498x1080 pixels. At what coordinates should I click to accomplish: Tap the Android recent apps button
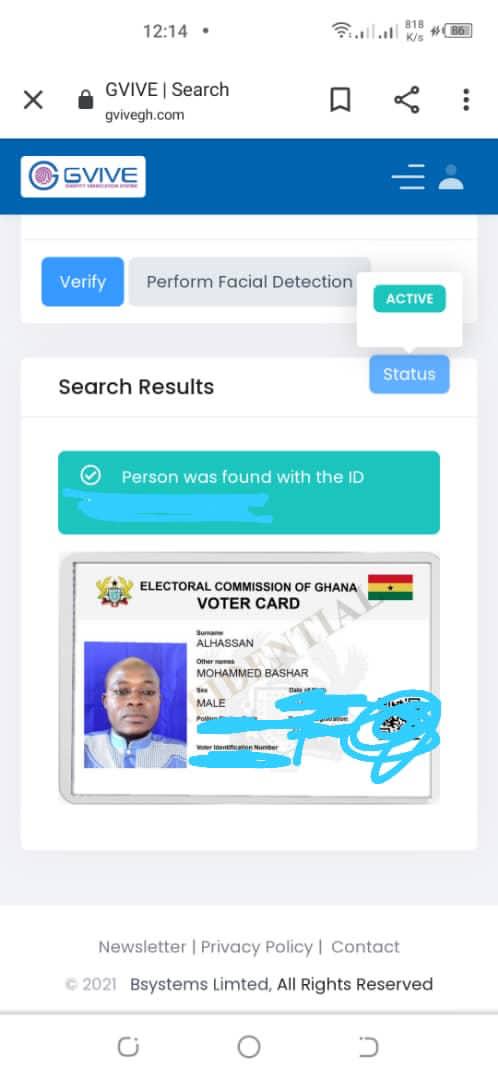tap(128, 1047)
